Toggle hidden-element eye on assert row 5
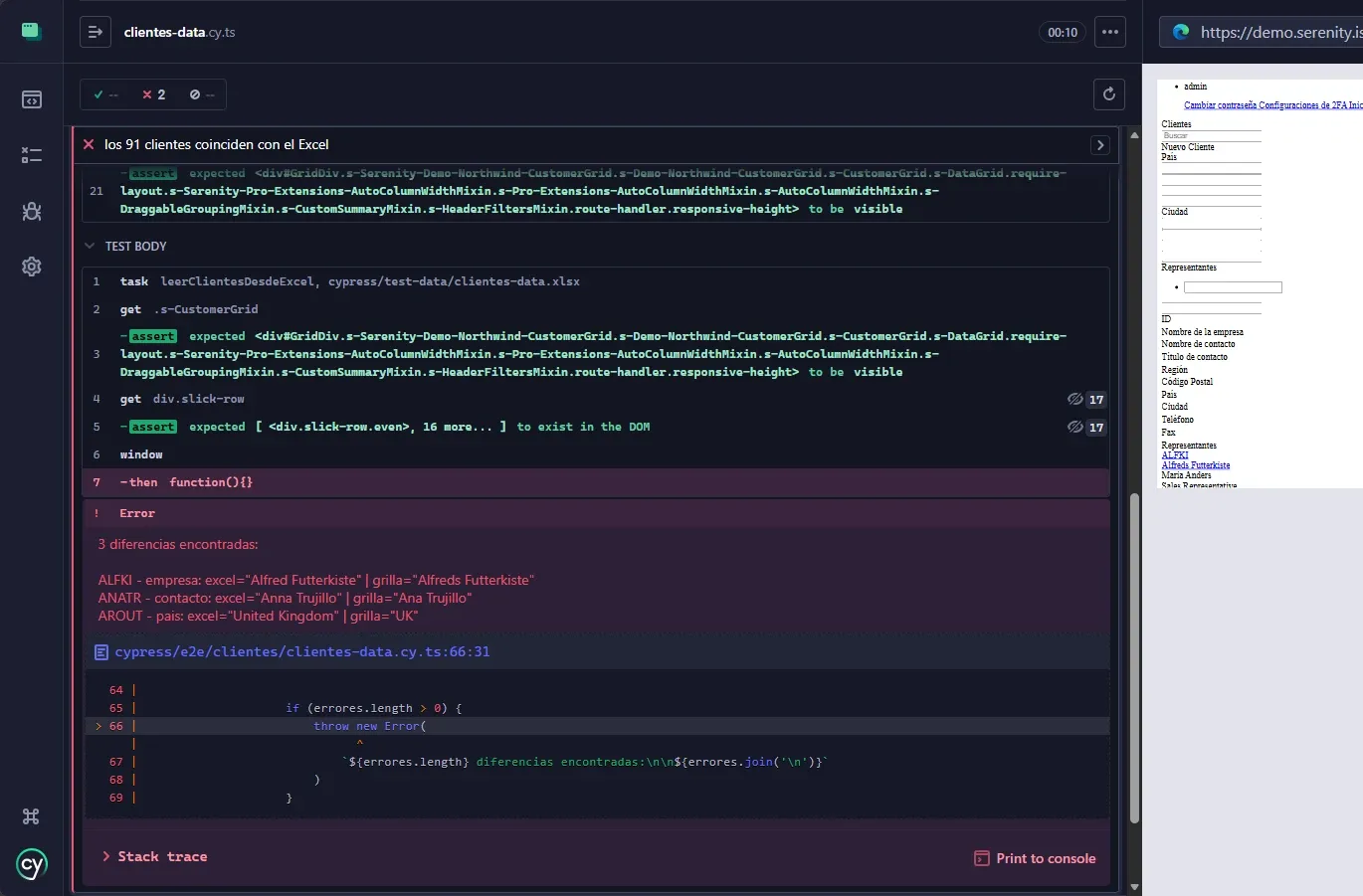 point(1075,427)
